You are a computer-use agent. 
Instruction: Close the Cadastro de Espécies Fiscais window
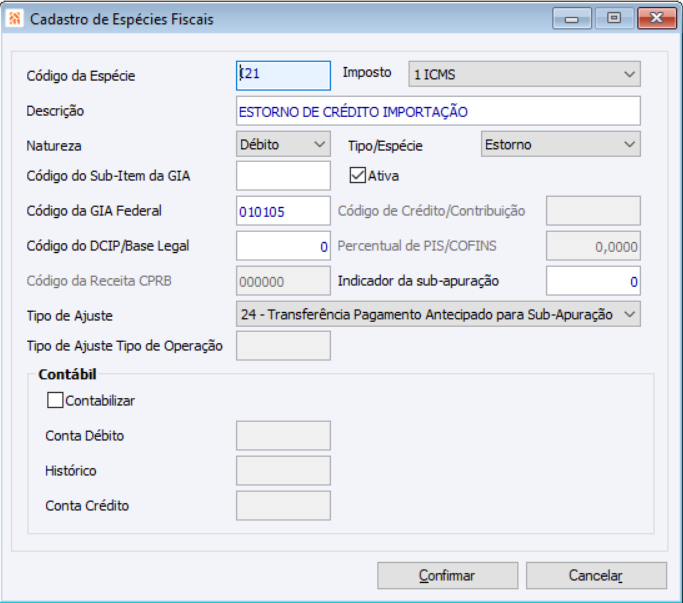point(656,18)
